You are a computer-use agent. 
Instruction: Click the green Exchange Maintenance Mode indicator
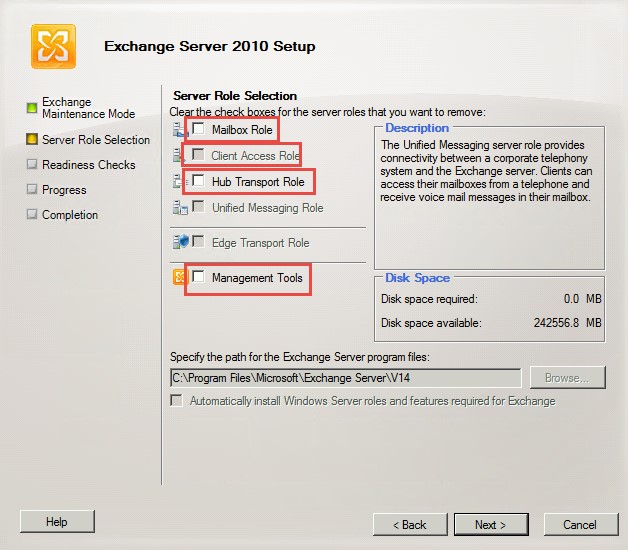(x=32, y=107)
